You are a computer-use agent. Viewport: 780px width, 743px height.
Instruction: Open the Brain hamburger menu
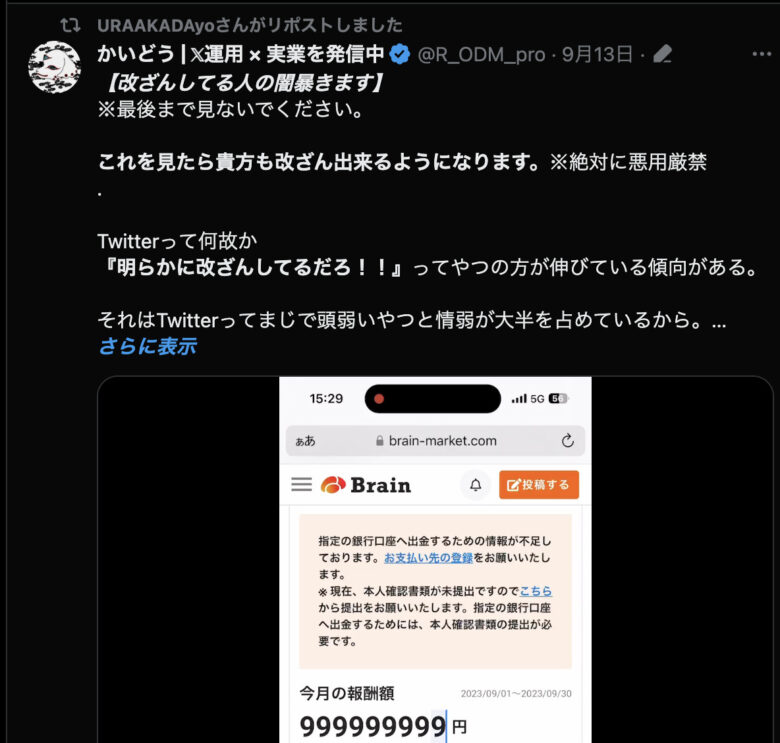coord(301,484)
